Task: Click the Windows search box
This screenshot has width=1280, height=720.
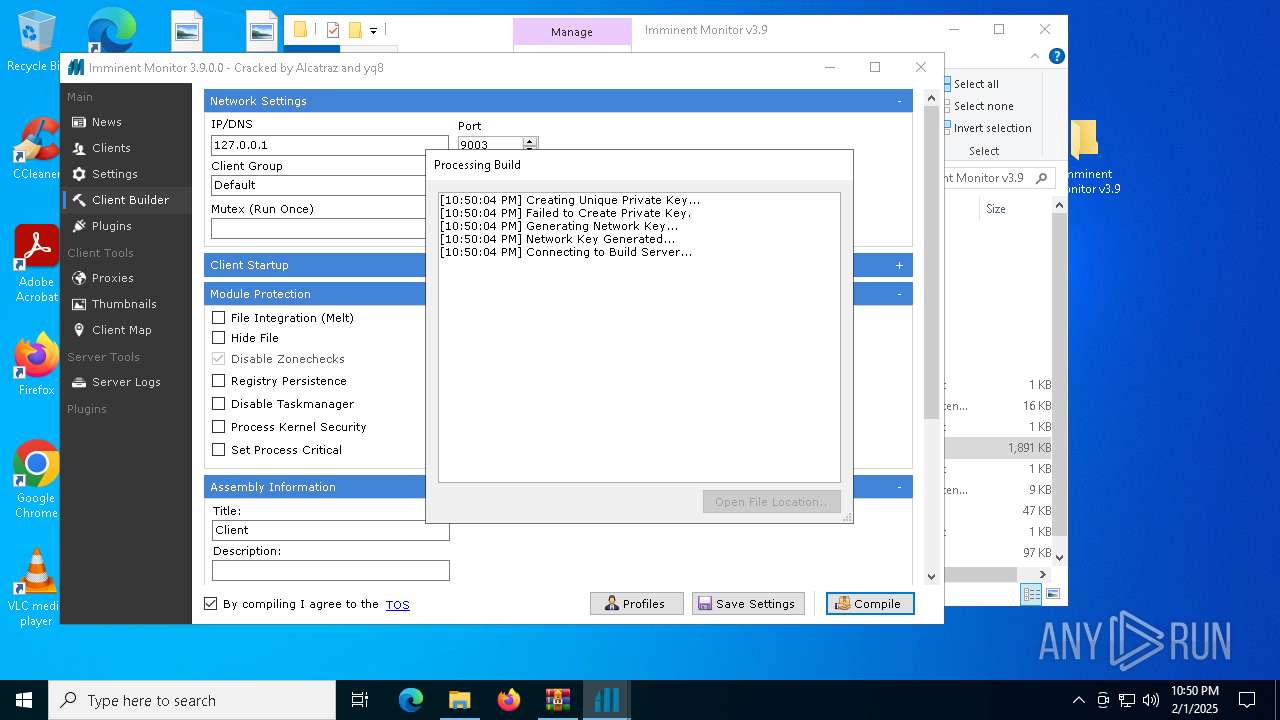Action: point(192,700)
